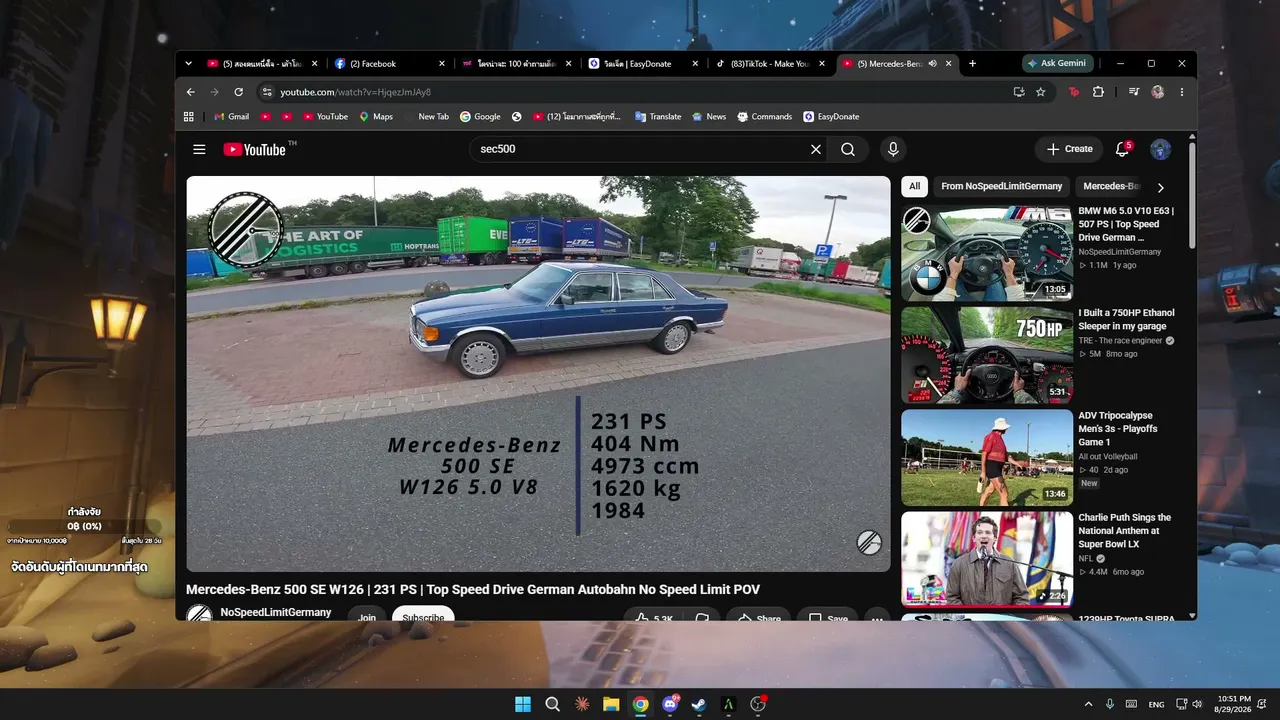This screenshot has height=720, width=1280.
Task: Open a new browser tab
Action: 972,63
